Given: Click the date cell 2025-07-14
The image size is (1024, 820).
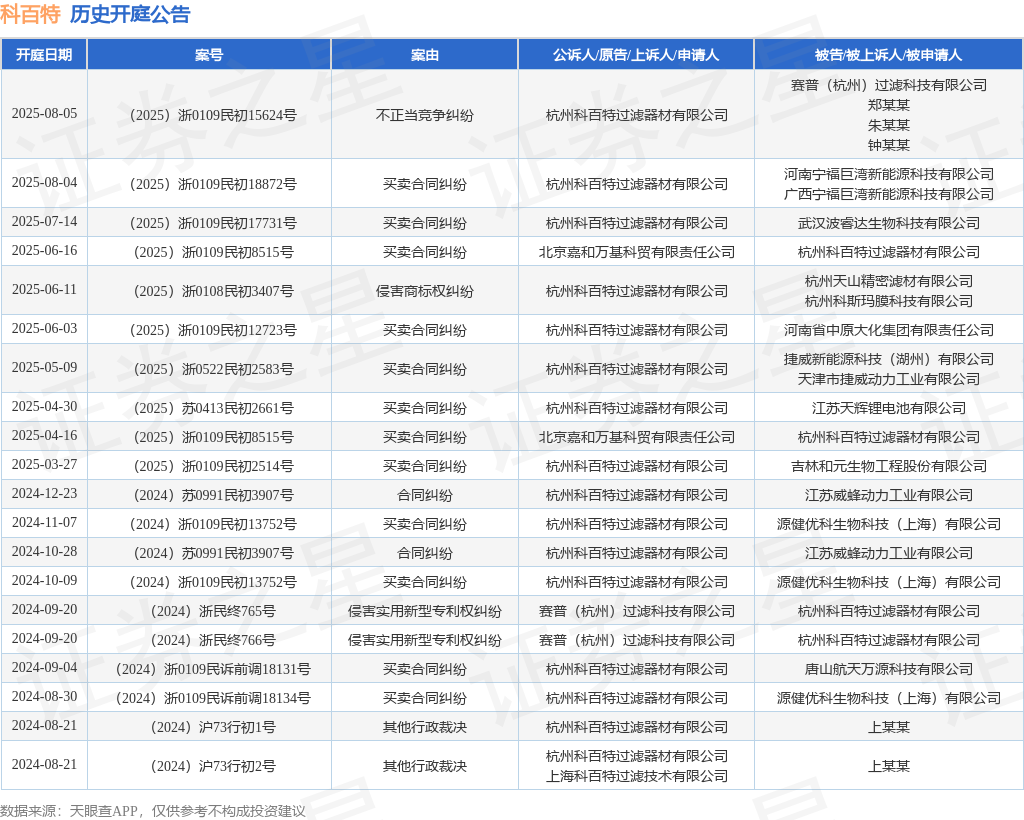Looking at the screenshot, I should (x=44, y=222).
